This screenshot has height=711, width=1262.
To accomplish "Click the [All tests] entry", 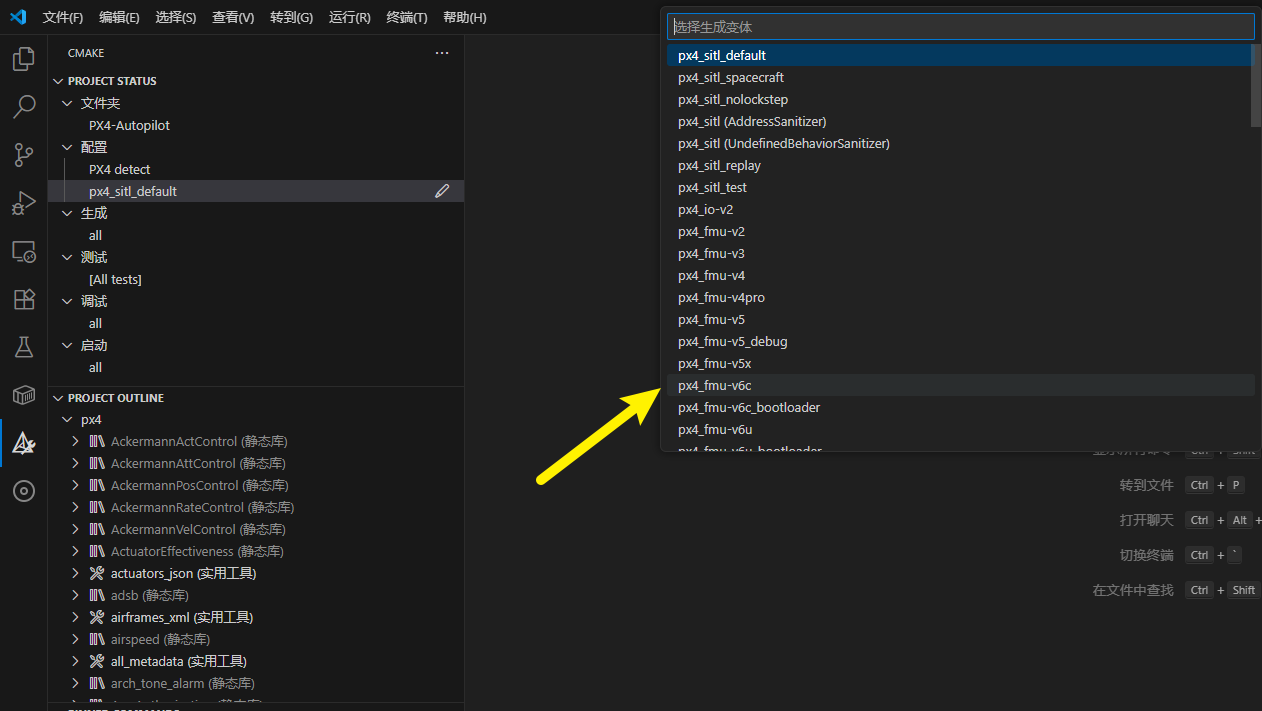I will [x=256, y=279].
